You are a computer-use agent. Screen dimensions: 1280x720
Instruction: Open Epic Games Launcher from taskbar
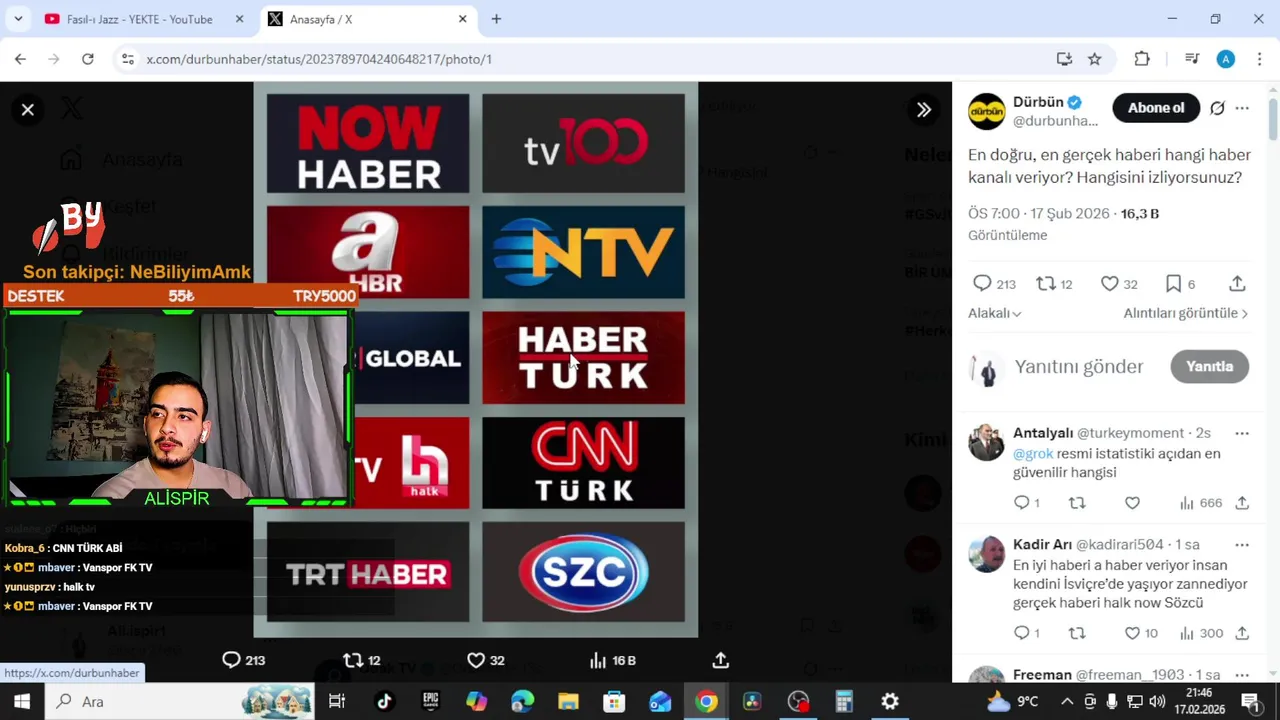(x=430, y=701)
